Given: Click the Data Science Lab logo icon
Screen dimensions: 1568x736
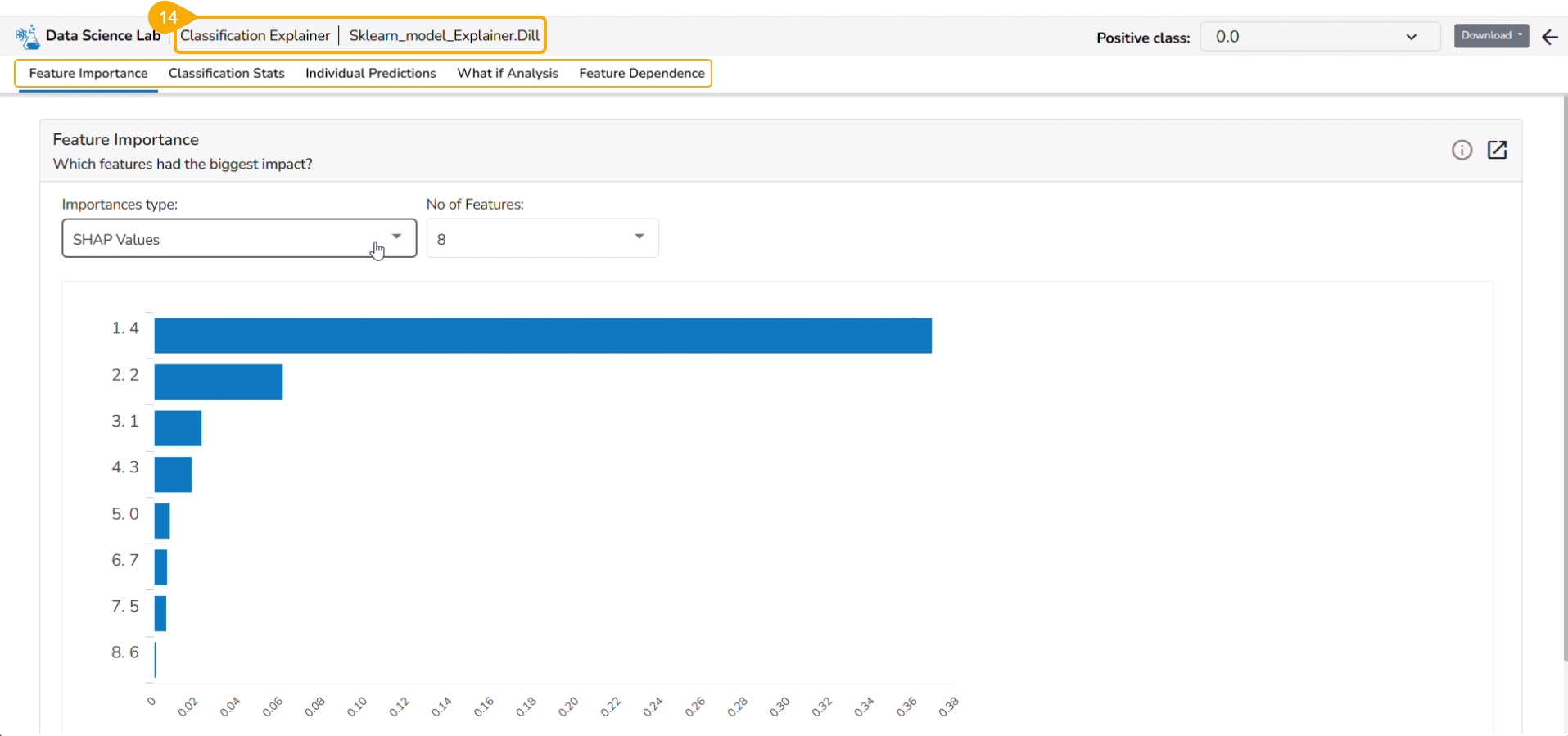Looking at the screenshot, I should click(x=27, y=37).
